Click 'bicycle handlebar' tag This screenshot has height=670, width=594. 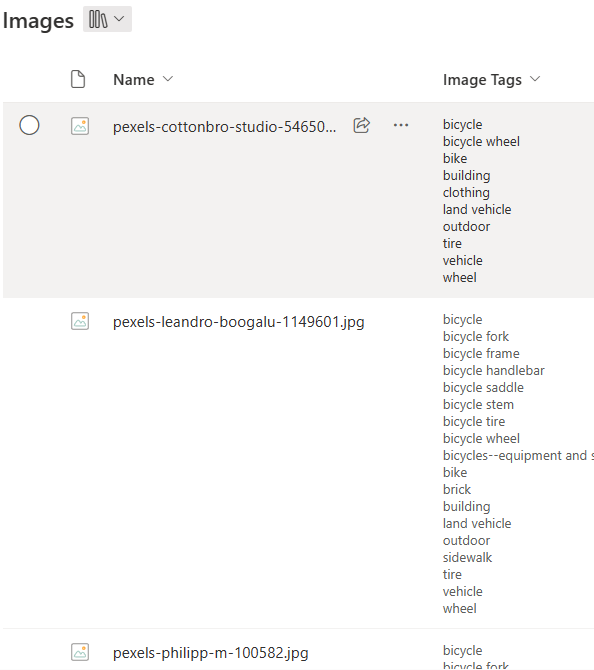click(x=494, y=370)
